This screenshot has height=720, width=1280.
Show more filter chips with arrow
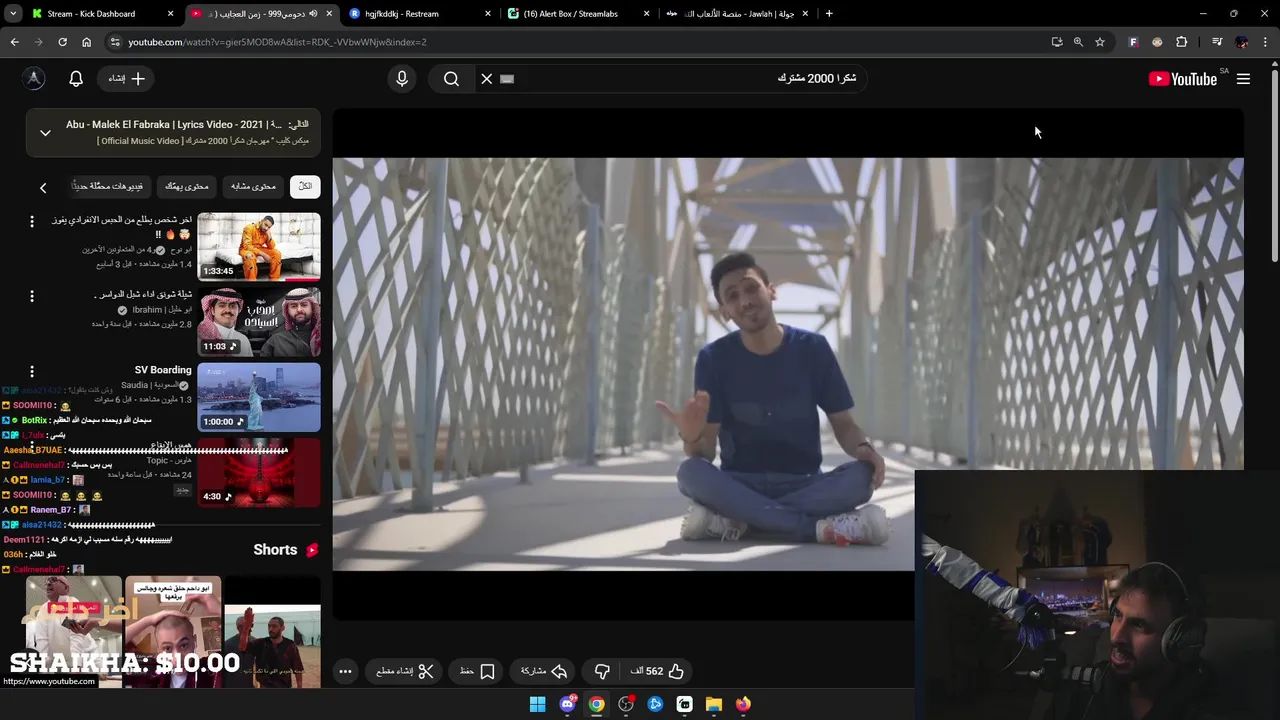(x=43, y=187)
